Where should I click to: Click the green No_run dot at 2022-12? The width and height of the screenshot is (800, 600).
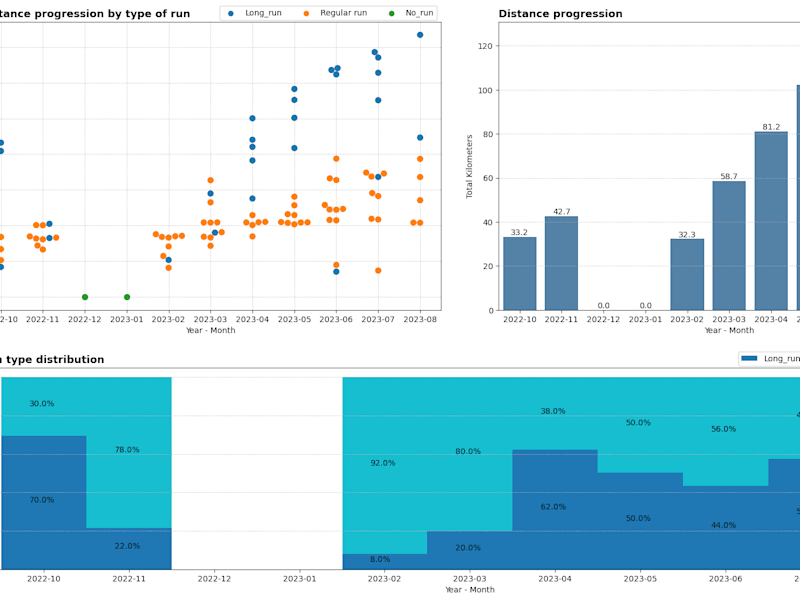(x=85, y=297)
